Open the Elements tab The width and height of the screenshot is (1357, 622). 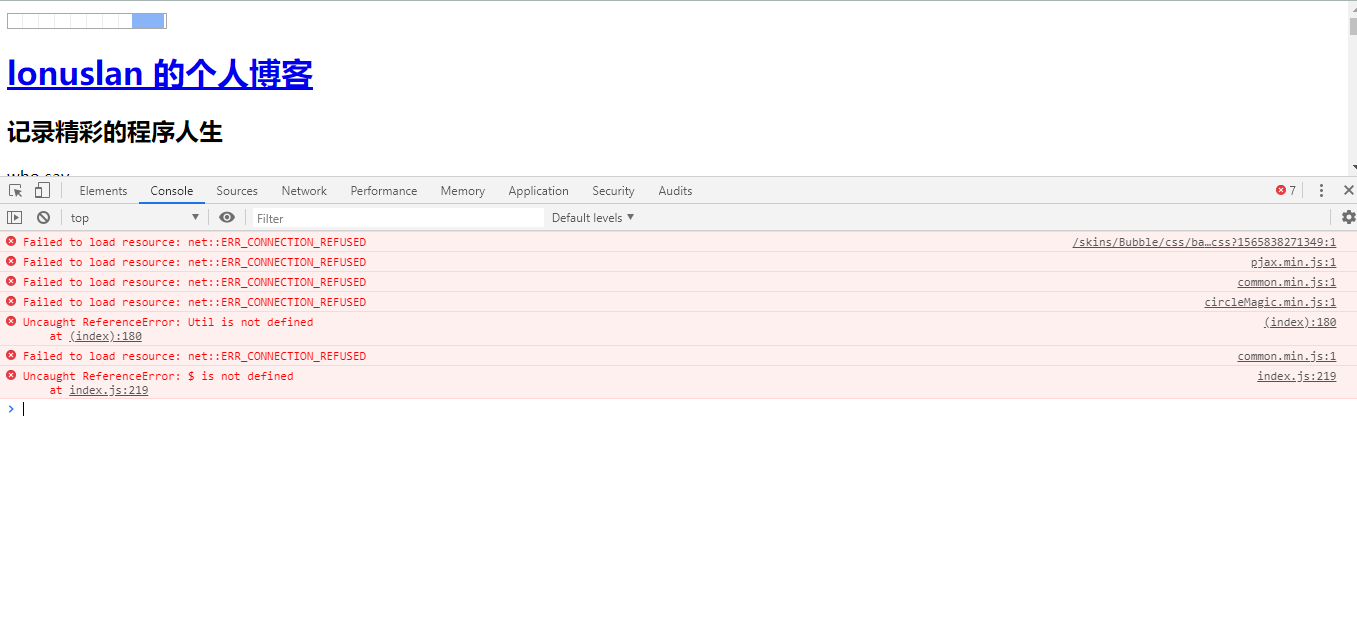[x=103, y=191]
